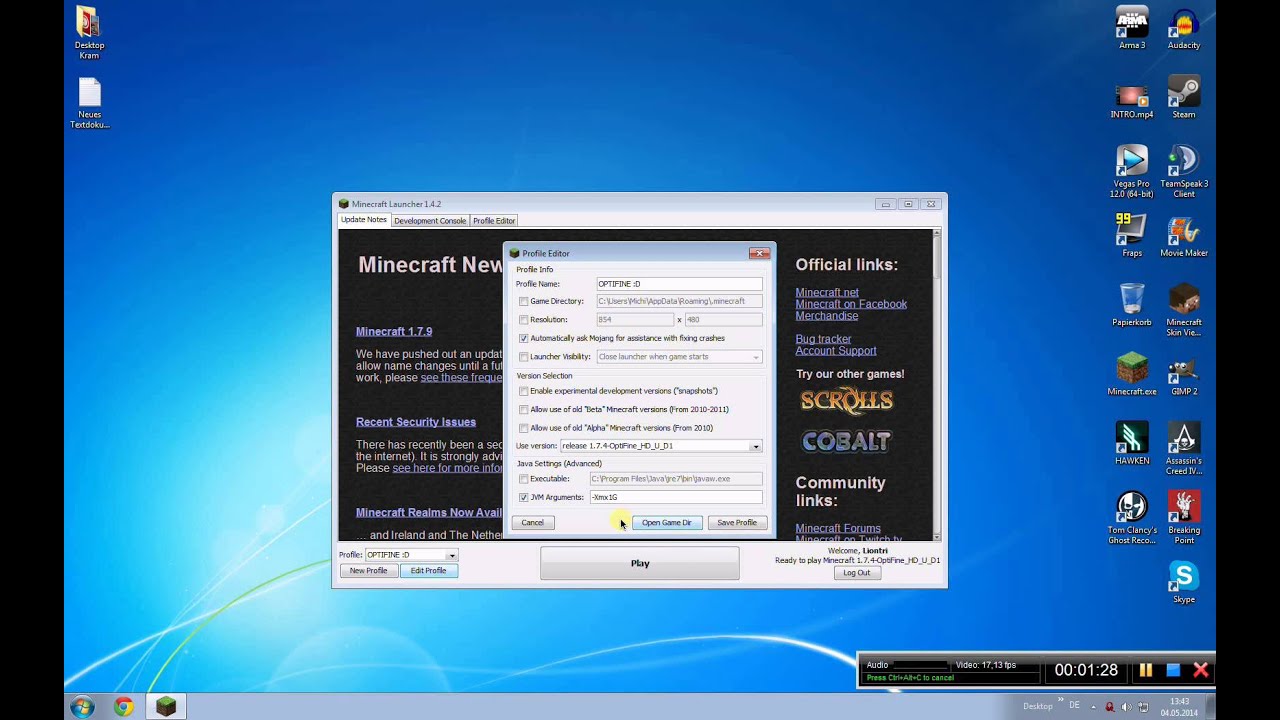1280x720 pixels.
Task: Click into the JVM Arguments text field
Action: click(675, 497)
